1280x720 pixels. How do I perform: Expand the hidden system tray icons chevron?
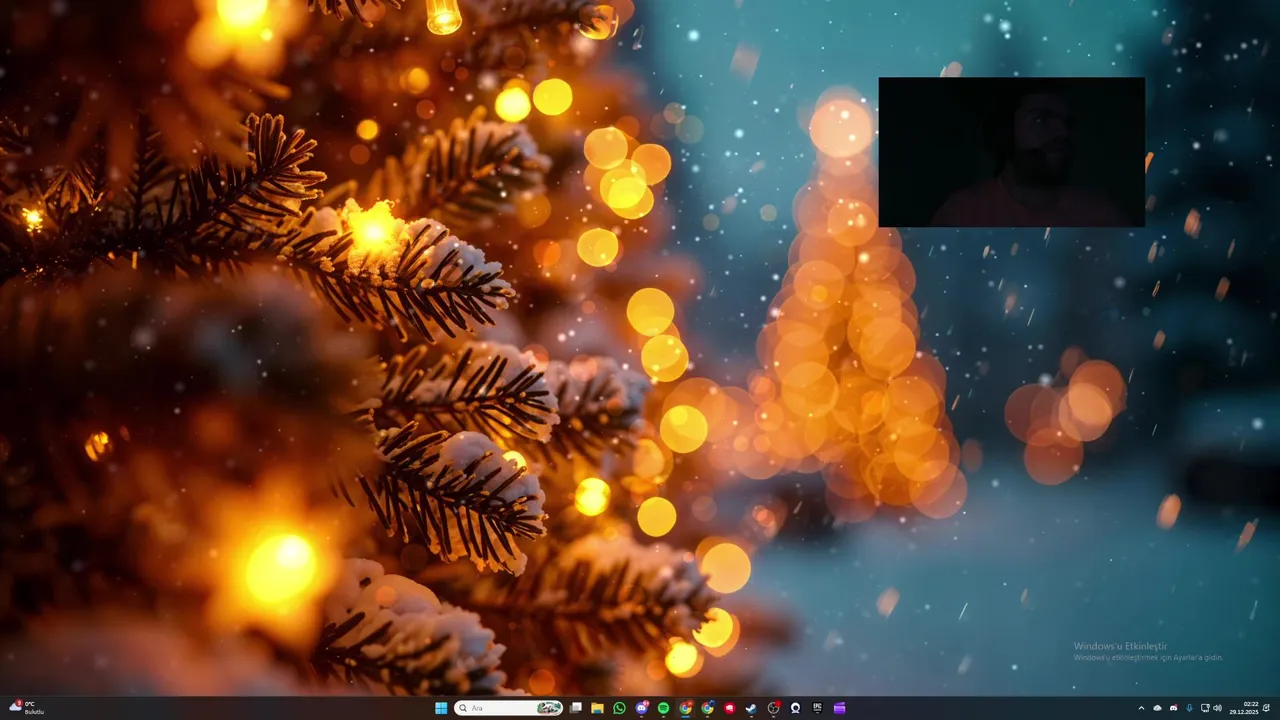pyautogui.click(x=1141, y=708)
